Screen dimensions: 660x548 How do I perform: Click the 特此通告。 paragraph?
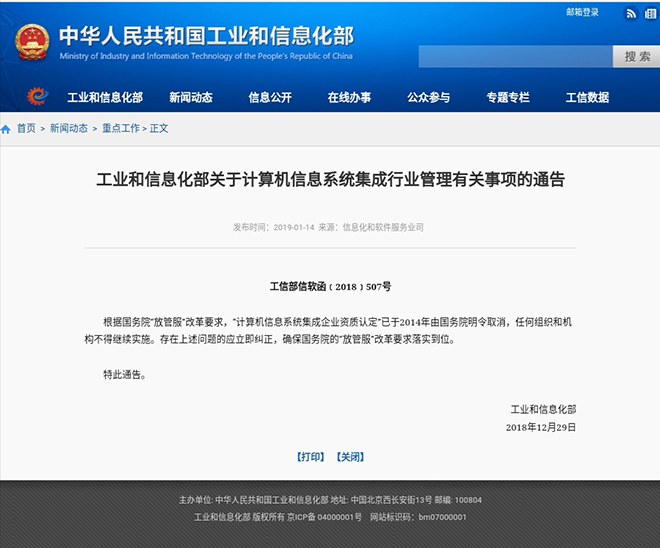[125, 375]
